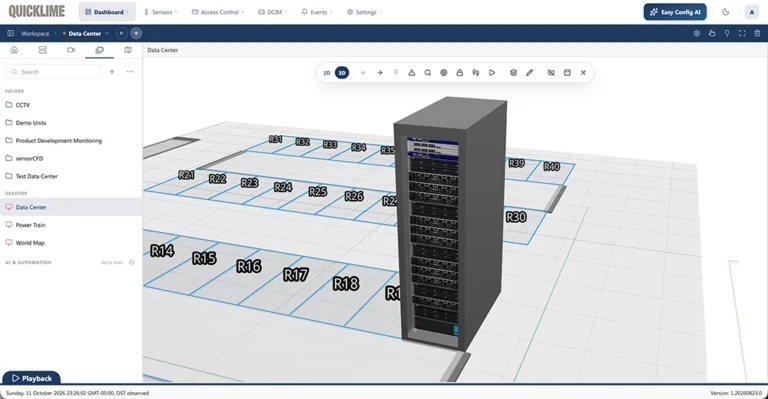The width and height of the screenshot is (768, 399).
Task: Click the back arrow in floating toolbar
Action: tap(363, 73)
